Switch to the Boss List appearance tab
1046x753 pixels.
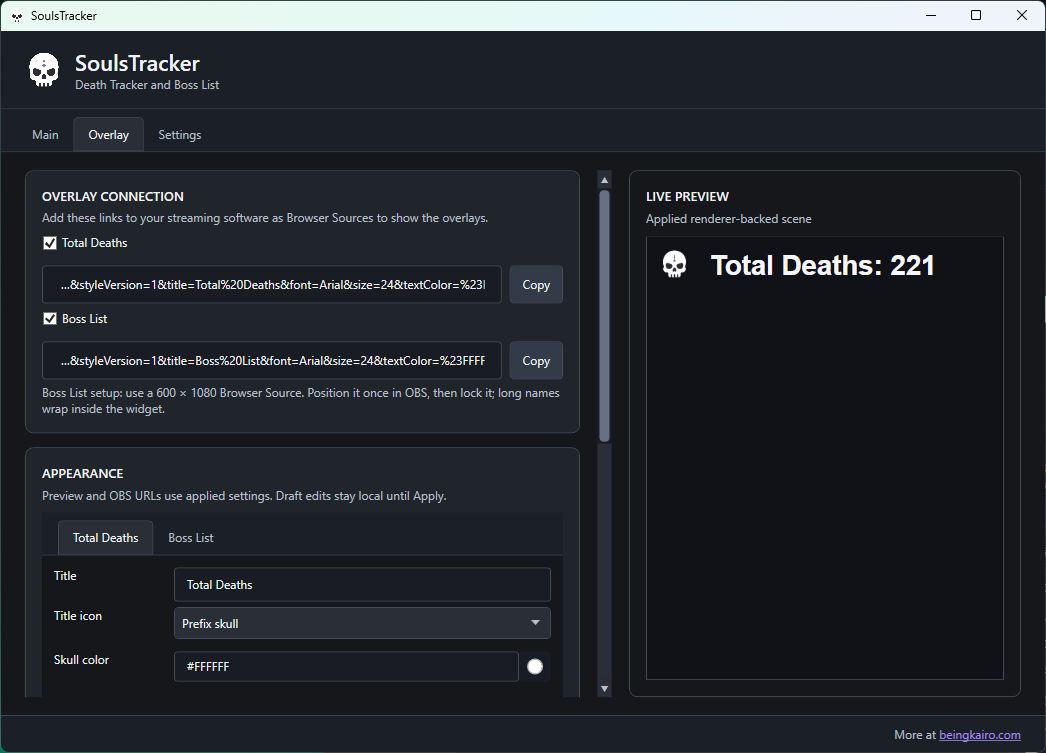tap(191, 538)
